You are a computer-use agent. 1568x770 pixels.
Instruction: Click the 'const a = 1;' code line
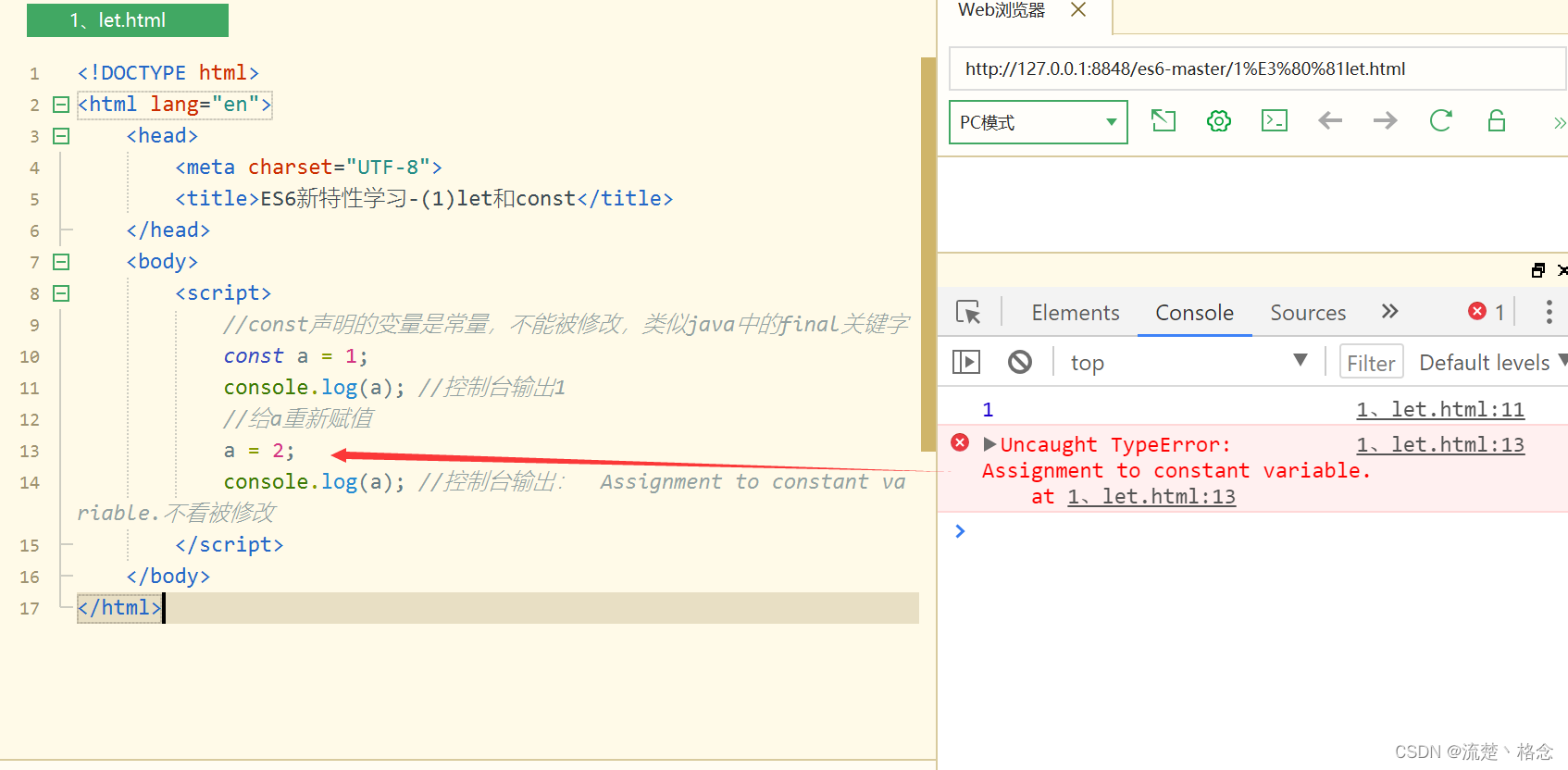(x=295, y=356)
